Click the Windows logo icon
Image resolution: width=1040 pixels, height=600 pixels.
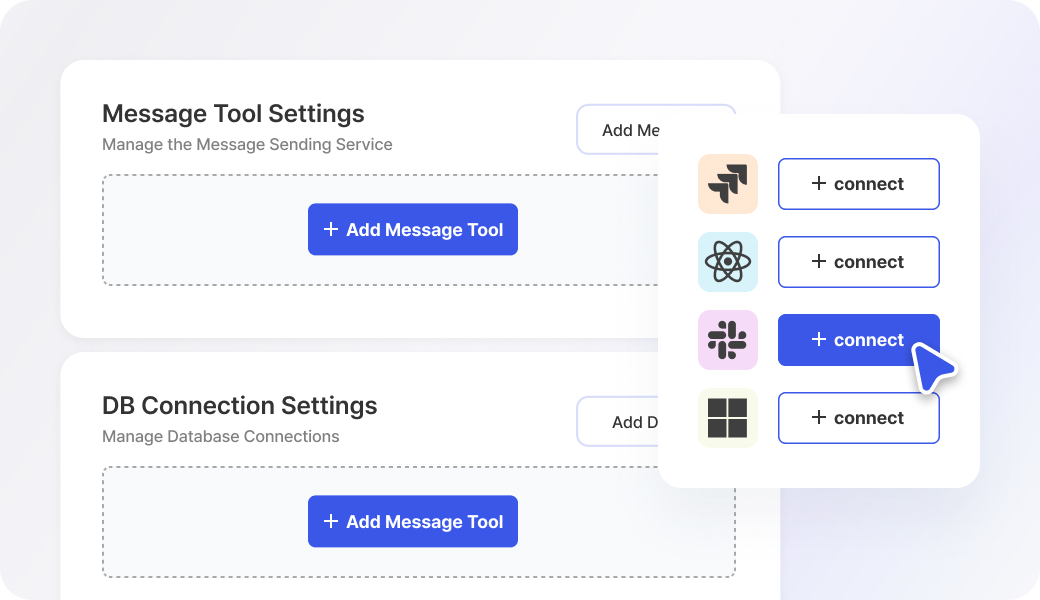[x=727, y=418]
